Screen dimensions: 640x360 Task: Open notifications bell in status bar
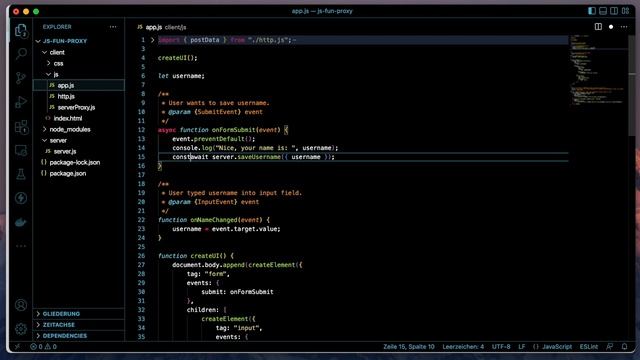click(x=624, y=347)
